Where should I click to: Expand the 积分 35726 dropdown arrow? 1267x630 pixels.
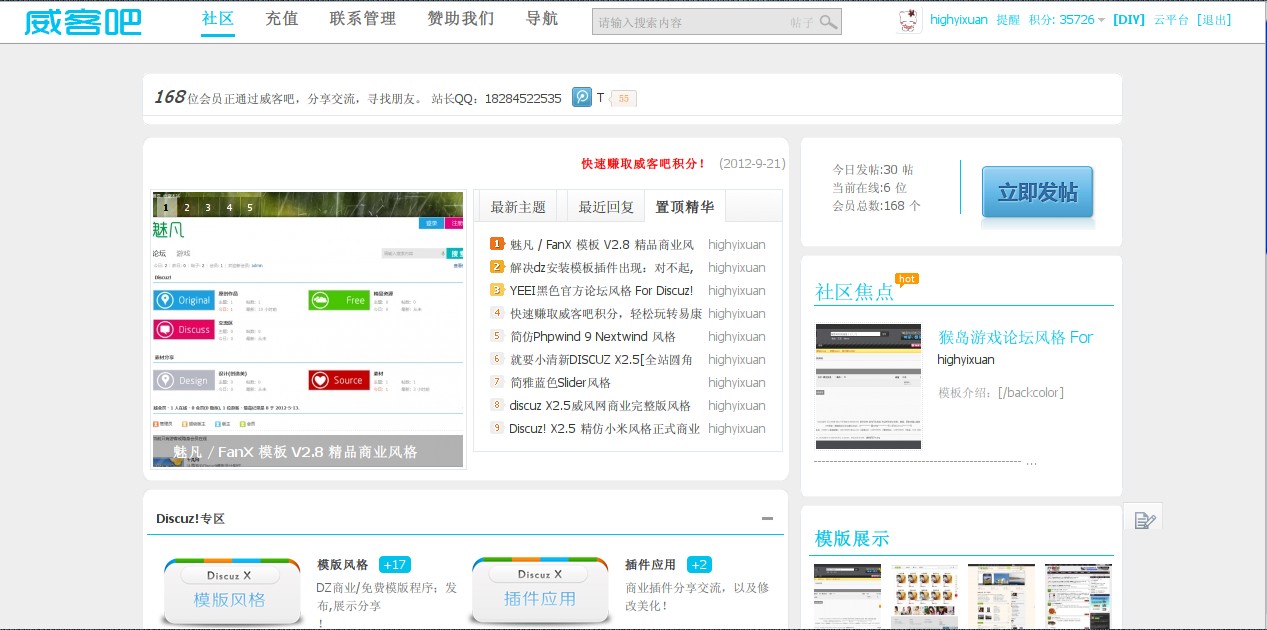(1101, 20)
